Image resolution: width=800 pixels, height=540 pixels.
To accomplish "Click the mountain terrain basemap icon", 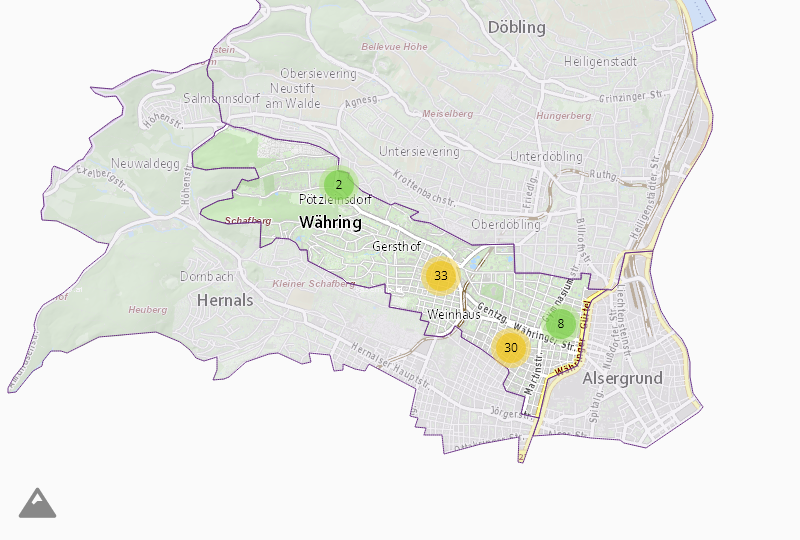I will coord(38,503).
